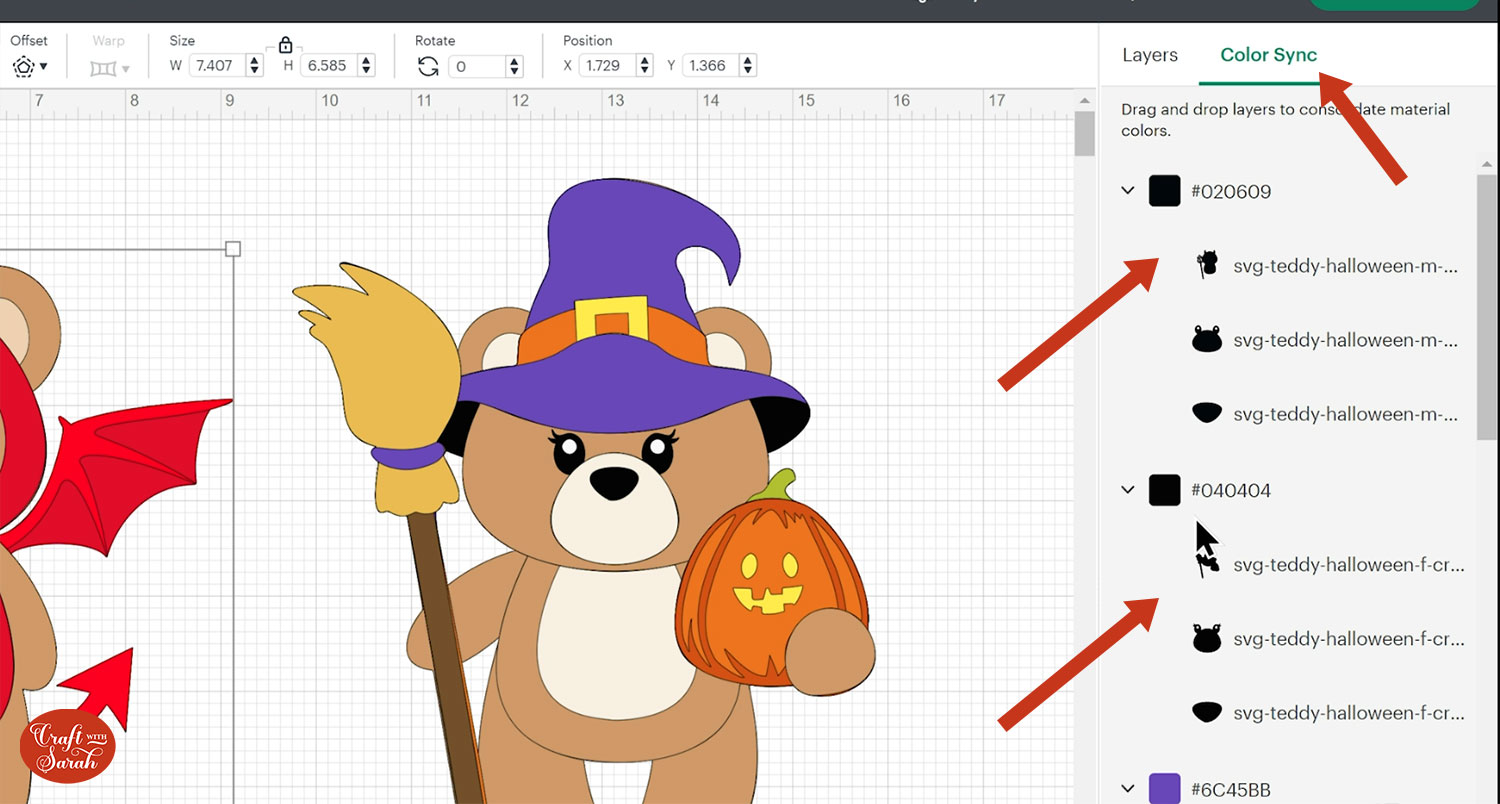This screenshot has width=1500, height=804.
Task: Open the Offset dropdown arrow
Action: pos(43,68)
